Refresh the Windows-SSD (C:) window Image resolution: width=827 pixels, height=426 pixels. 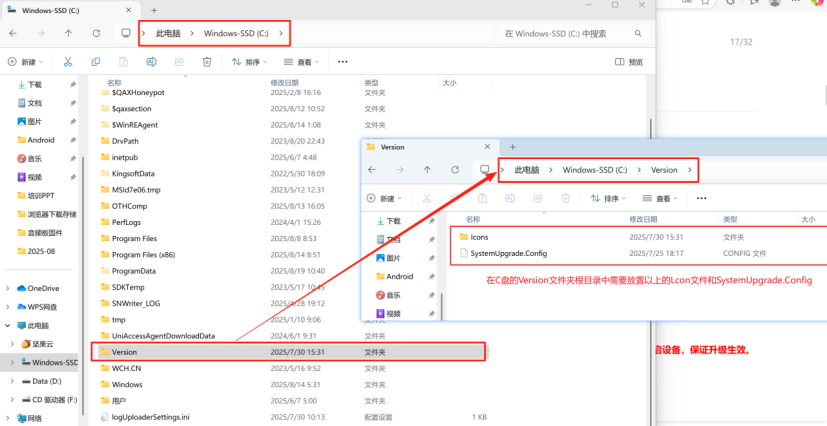96,33
